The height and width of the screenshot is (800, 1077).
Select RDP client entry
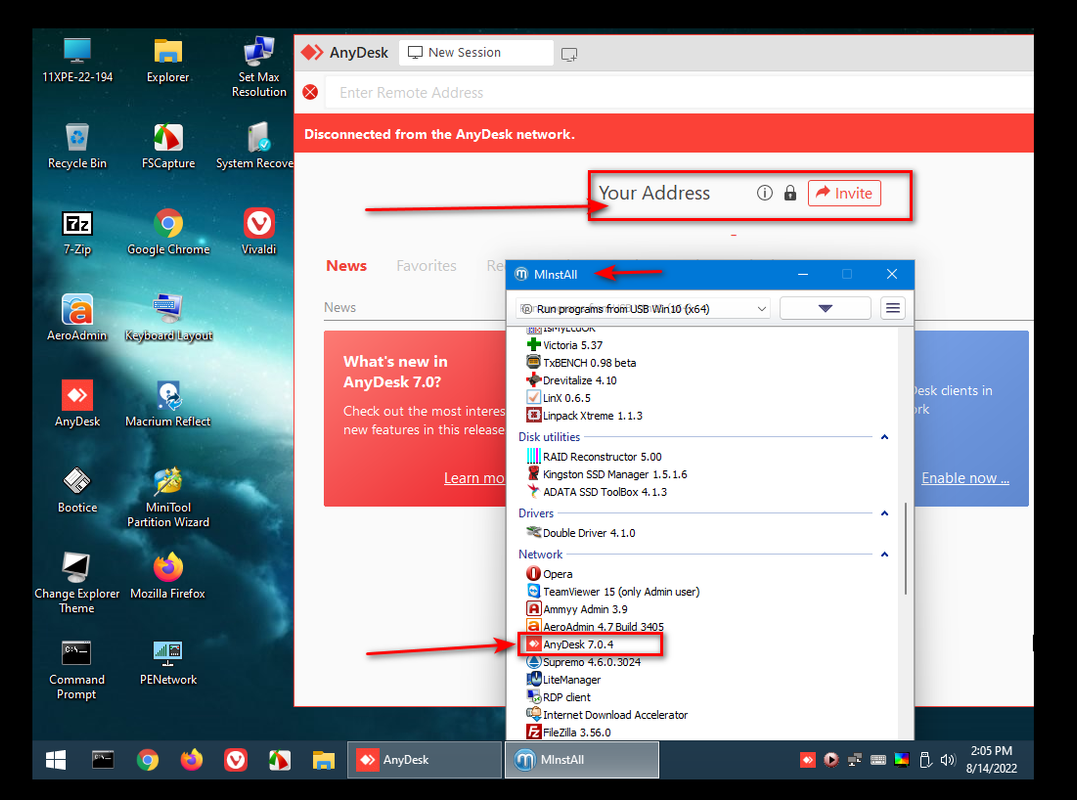pyautogui.click(x=558, y=697)
